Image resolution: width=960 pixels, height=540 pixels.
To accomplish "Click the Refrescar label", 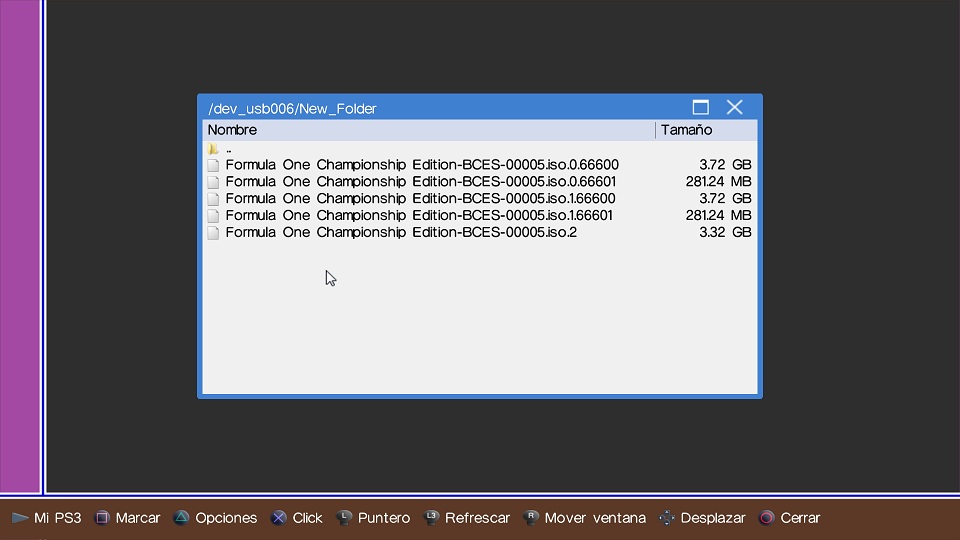I will click(x=478, y=518).
